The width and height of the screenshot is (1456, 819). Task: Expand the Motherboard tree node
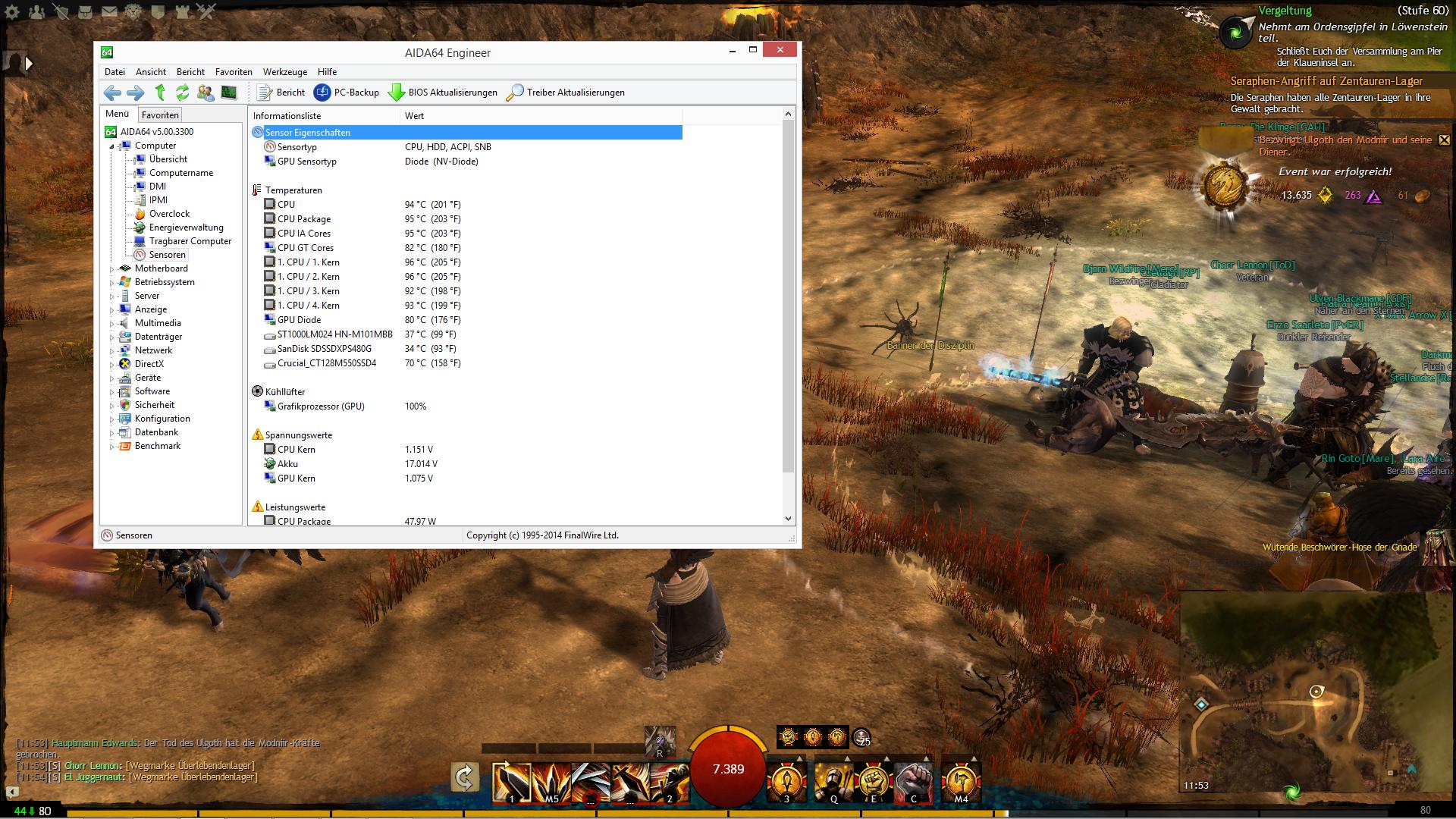pos(112,268)
